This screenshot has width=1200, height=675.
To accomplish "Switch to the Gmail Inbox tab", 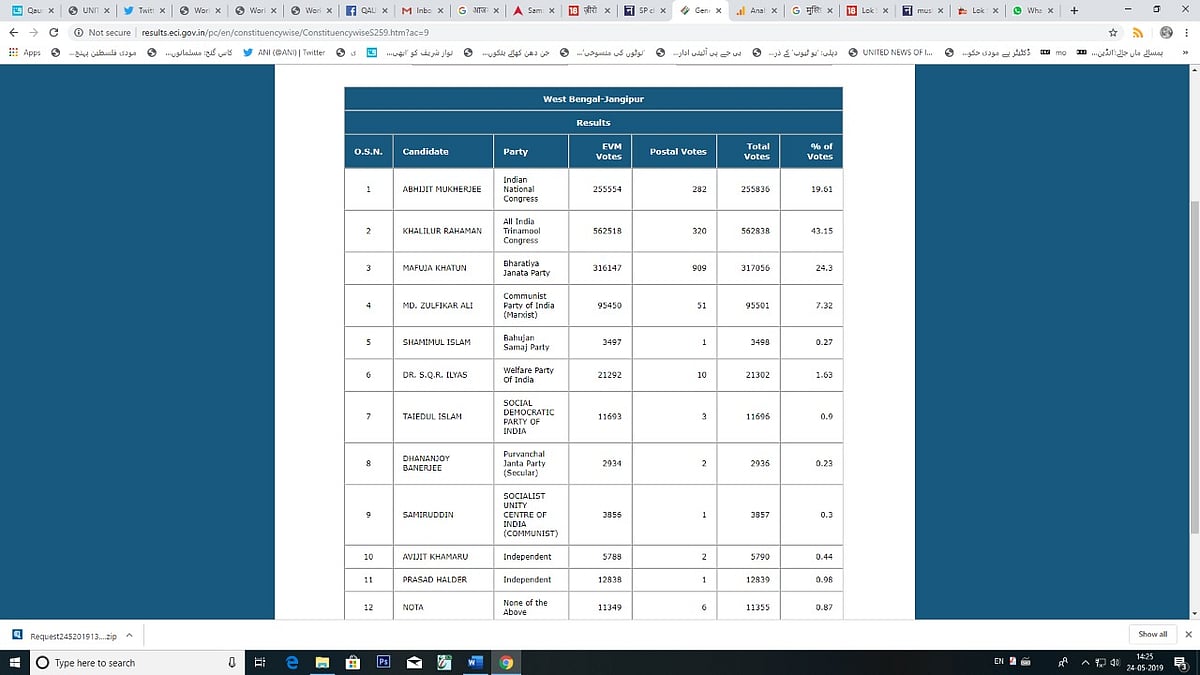I will pos(417,10).
